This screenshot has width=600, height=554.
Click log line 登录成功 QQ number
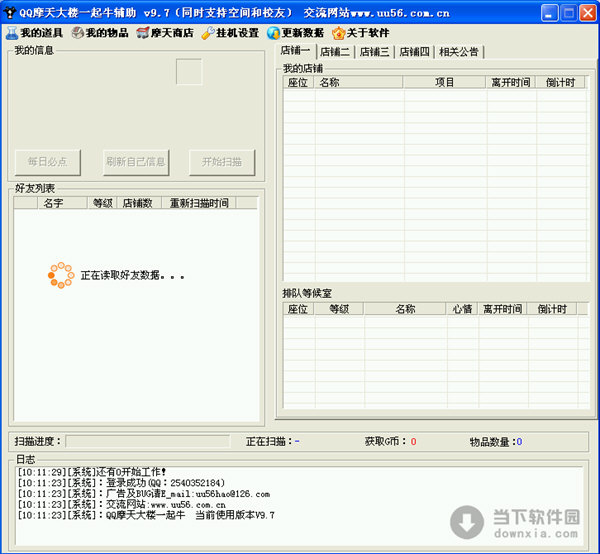(x=121, y=483)
